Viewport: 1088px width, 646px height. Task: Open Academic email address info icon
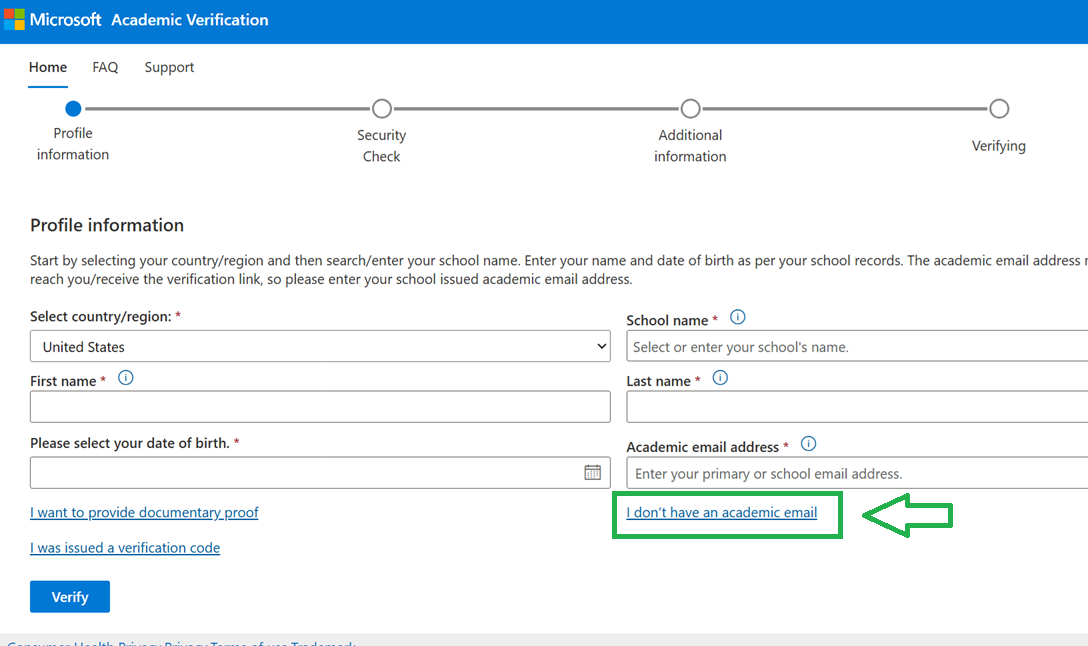[x=808, y=443]
